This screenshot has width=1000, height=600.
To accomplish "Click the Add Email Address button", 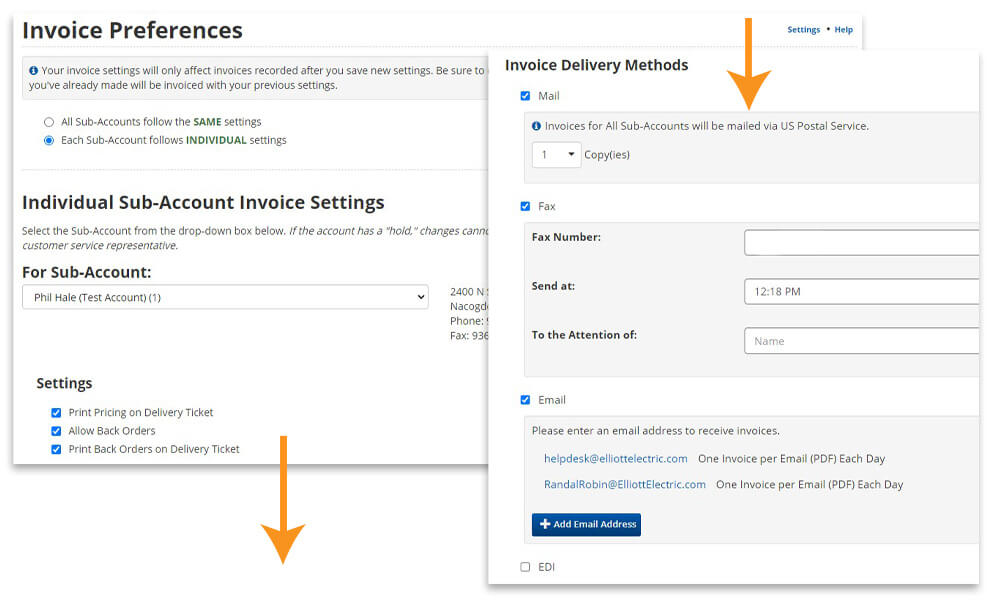I will tap(586, 525).
